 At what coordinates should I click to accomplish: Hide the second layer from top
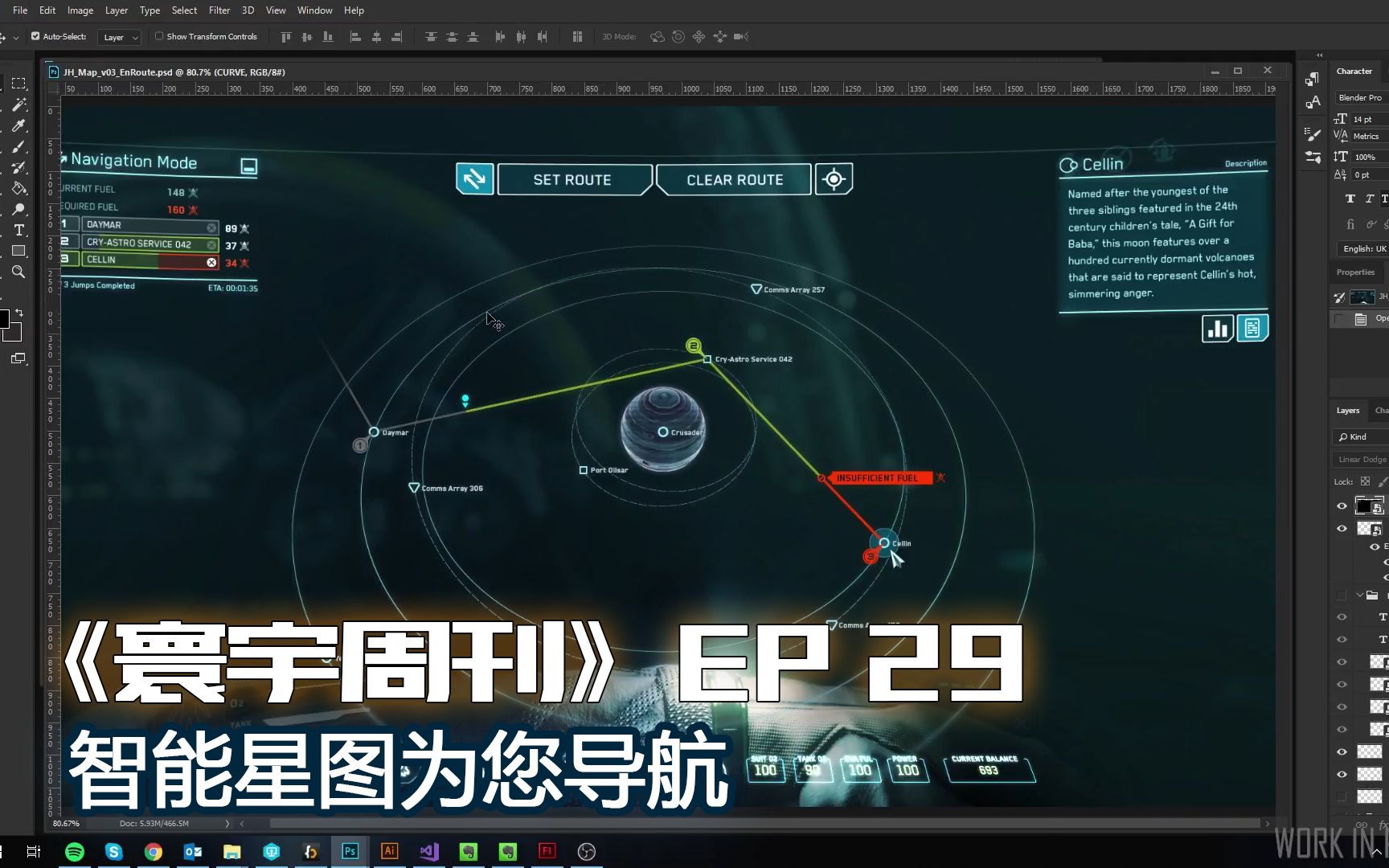coord(1342,529)
